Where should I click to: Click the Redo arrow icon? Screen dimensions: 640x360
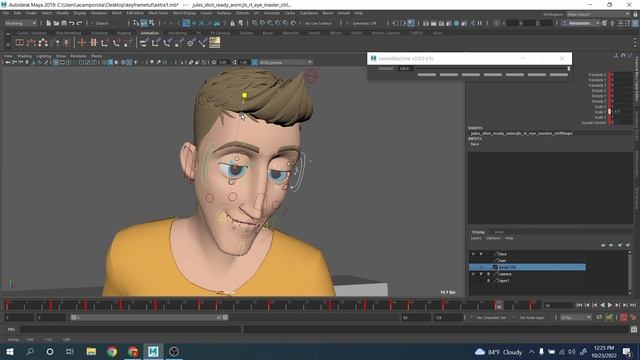coord(79,23)
